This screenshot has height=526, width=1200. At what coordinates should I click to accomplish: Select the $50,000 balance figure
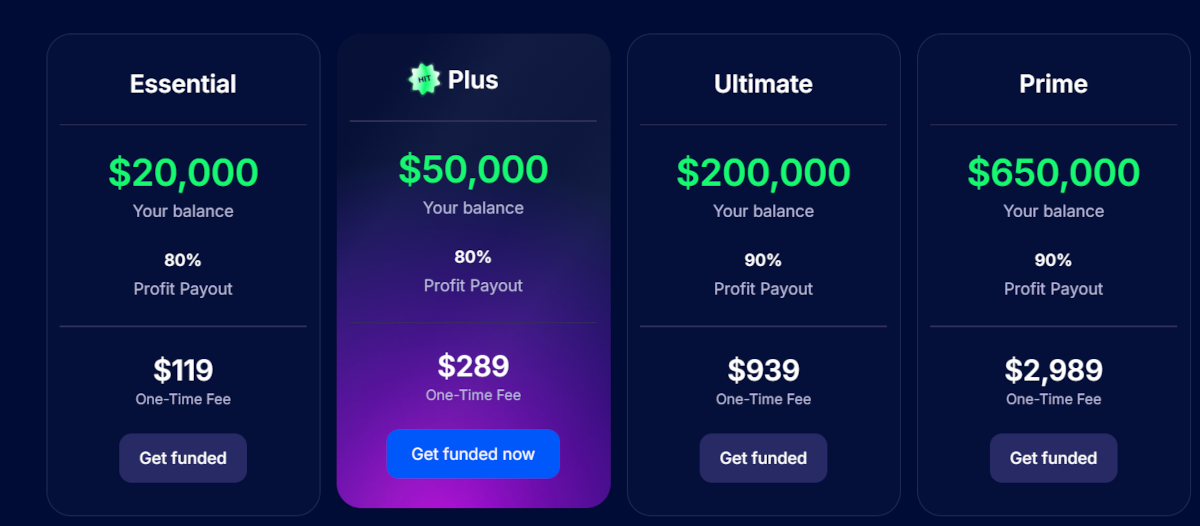pyautogui.click(x=473, y=169)
